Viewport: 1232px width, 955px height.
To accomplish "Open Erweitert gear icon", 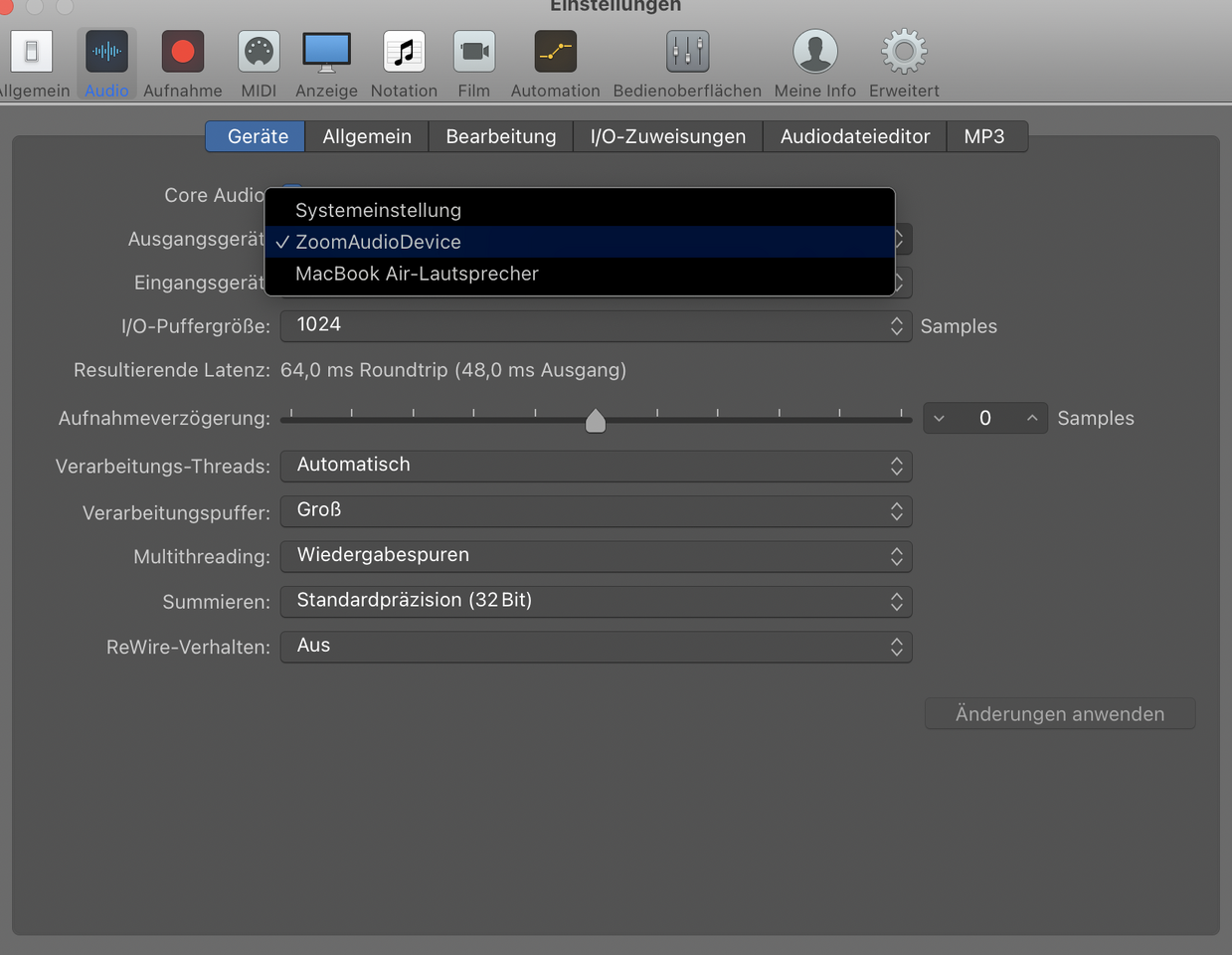I will coord(903,53).
